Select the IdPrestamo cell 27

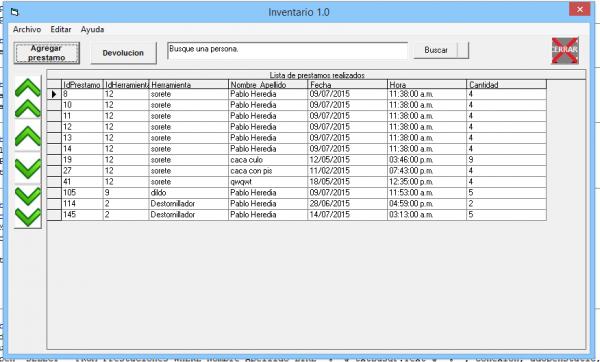pyautogui.click(x=82, y=171)
